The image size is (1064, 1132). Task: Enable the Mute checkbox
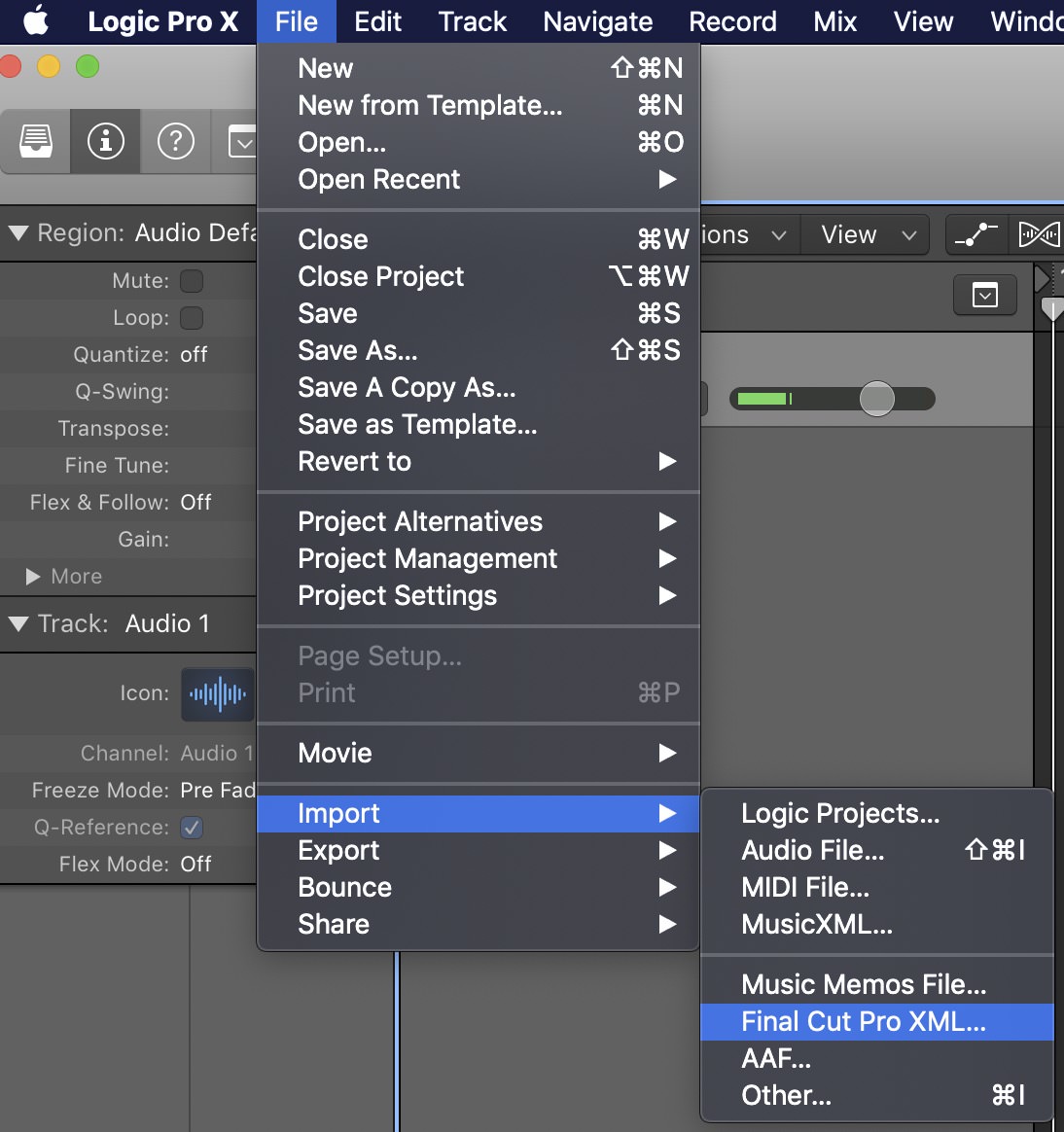click(x=193, y=281)
